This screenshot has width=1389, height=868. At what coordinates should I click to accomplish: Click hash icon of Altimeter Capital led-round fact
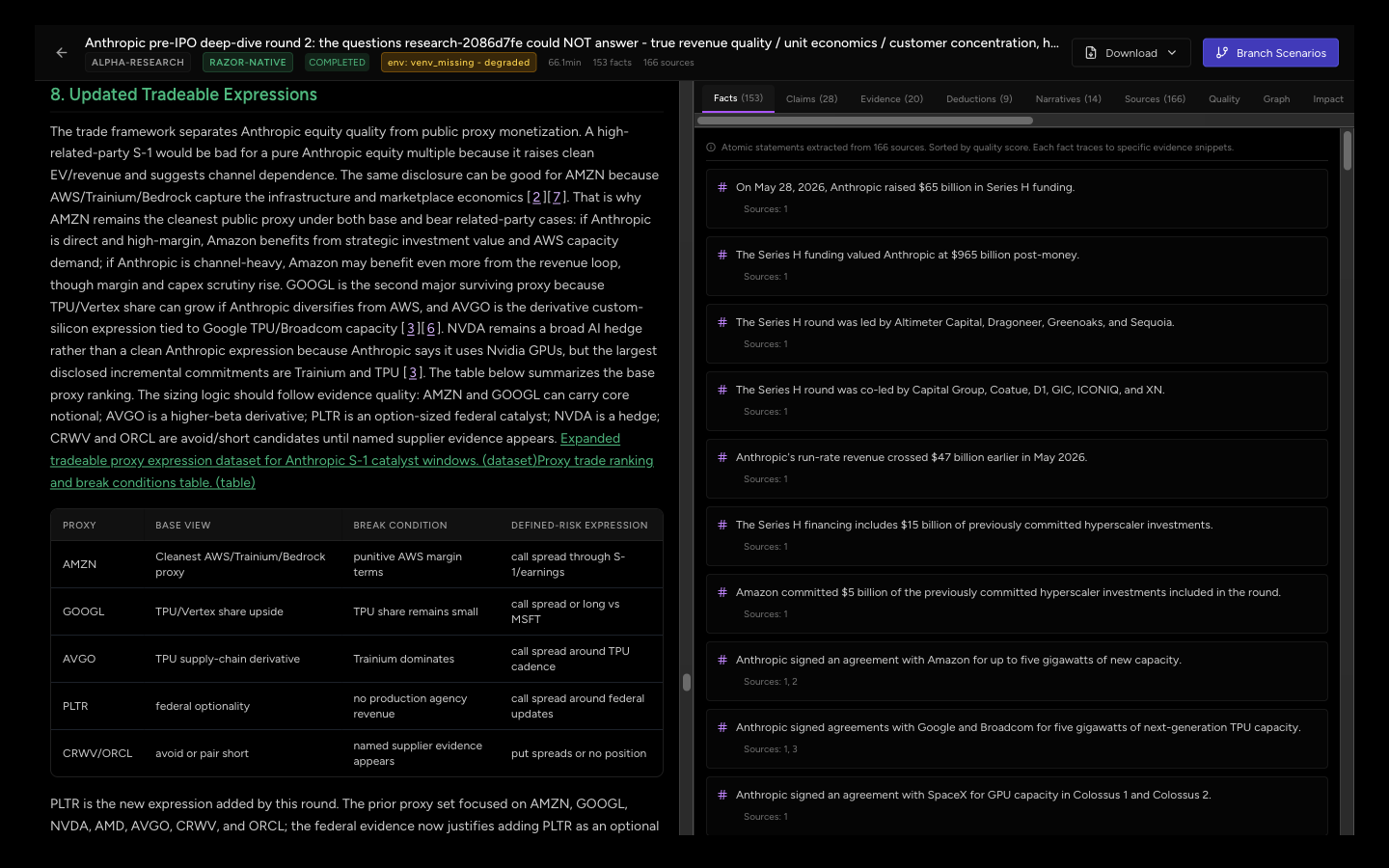[x=722, y=322]
